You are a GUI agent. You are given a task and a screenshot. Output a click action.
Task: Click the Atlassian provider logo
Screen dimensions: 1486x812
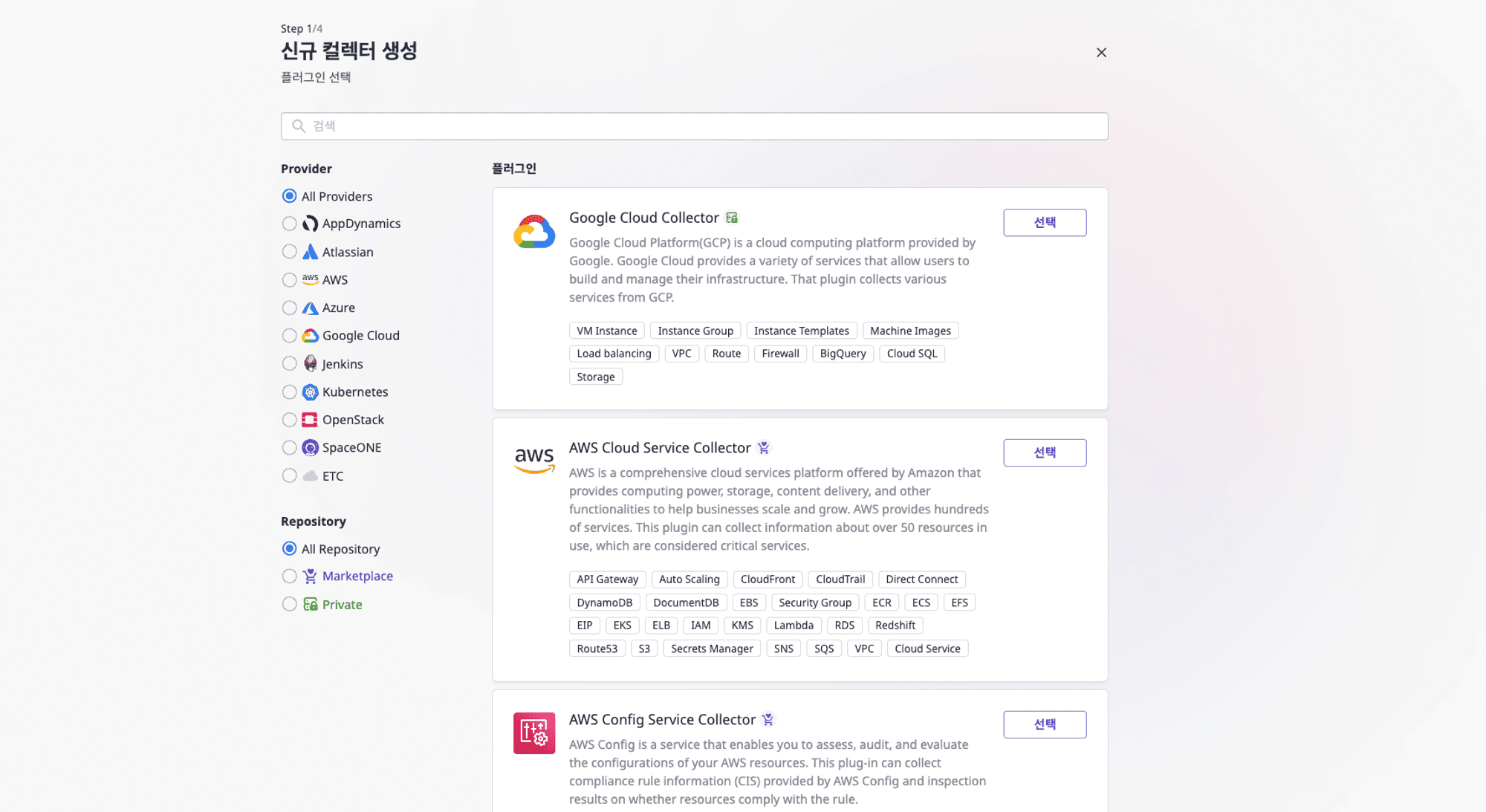310,252
